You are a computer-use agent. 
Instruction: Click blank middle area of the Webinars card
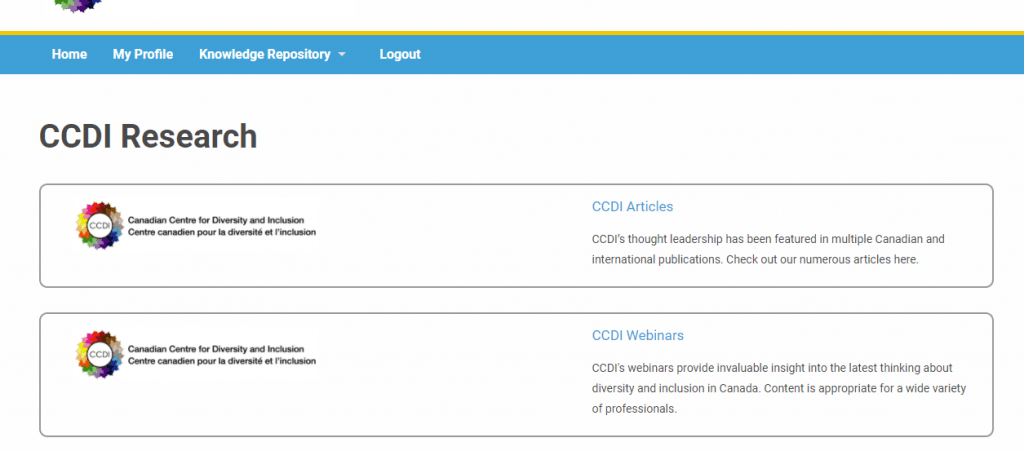(x=451, y=375)
